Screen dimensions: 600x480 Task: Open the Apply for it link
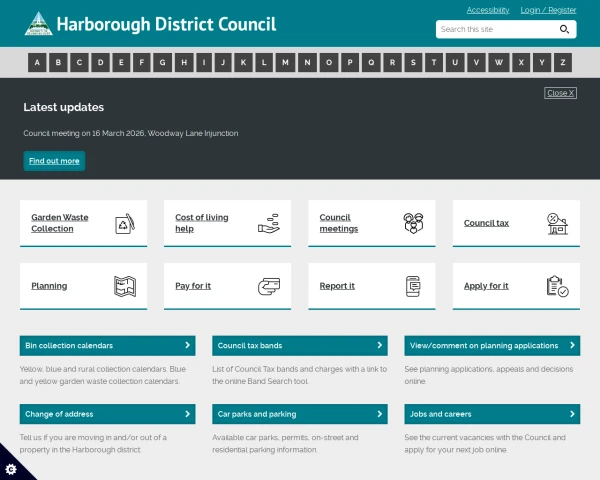click(x=486, y=286)
